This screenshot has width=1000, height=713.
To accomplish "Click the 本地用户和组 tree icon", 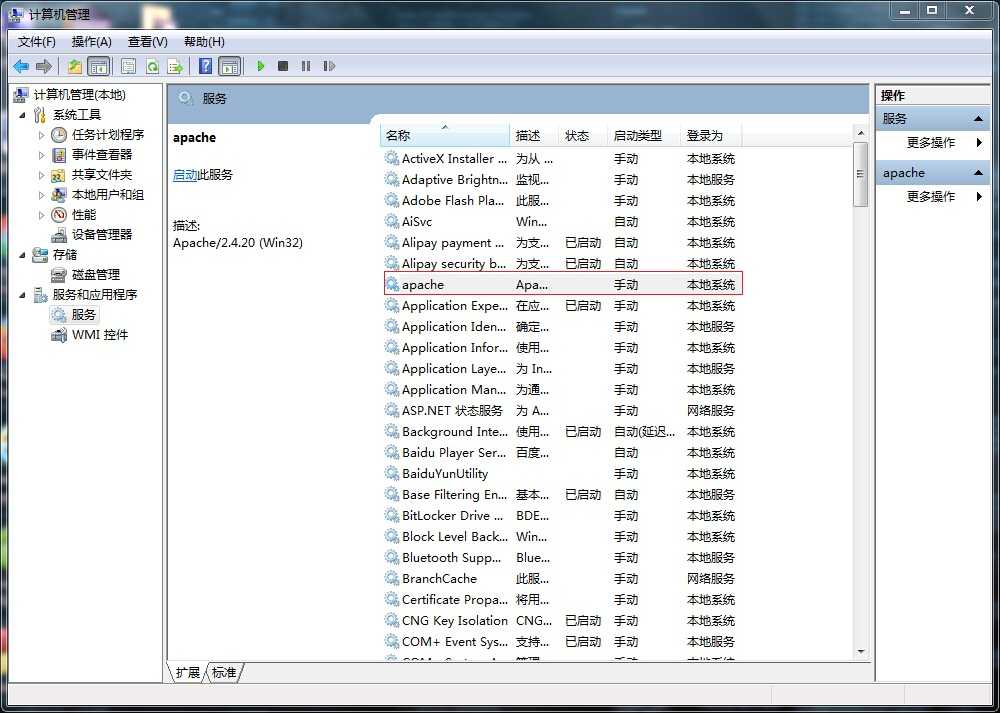I will pyautogui.click(x=59, y=195).
